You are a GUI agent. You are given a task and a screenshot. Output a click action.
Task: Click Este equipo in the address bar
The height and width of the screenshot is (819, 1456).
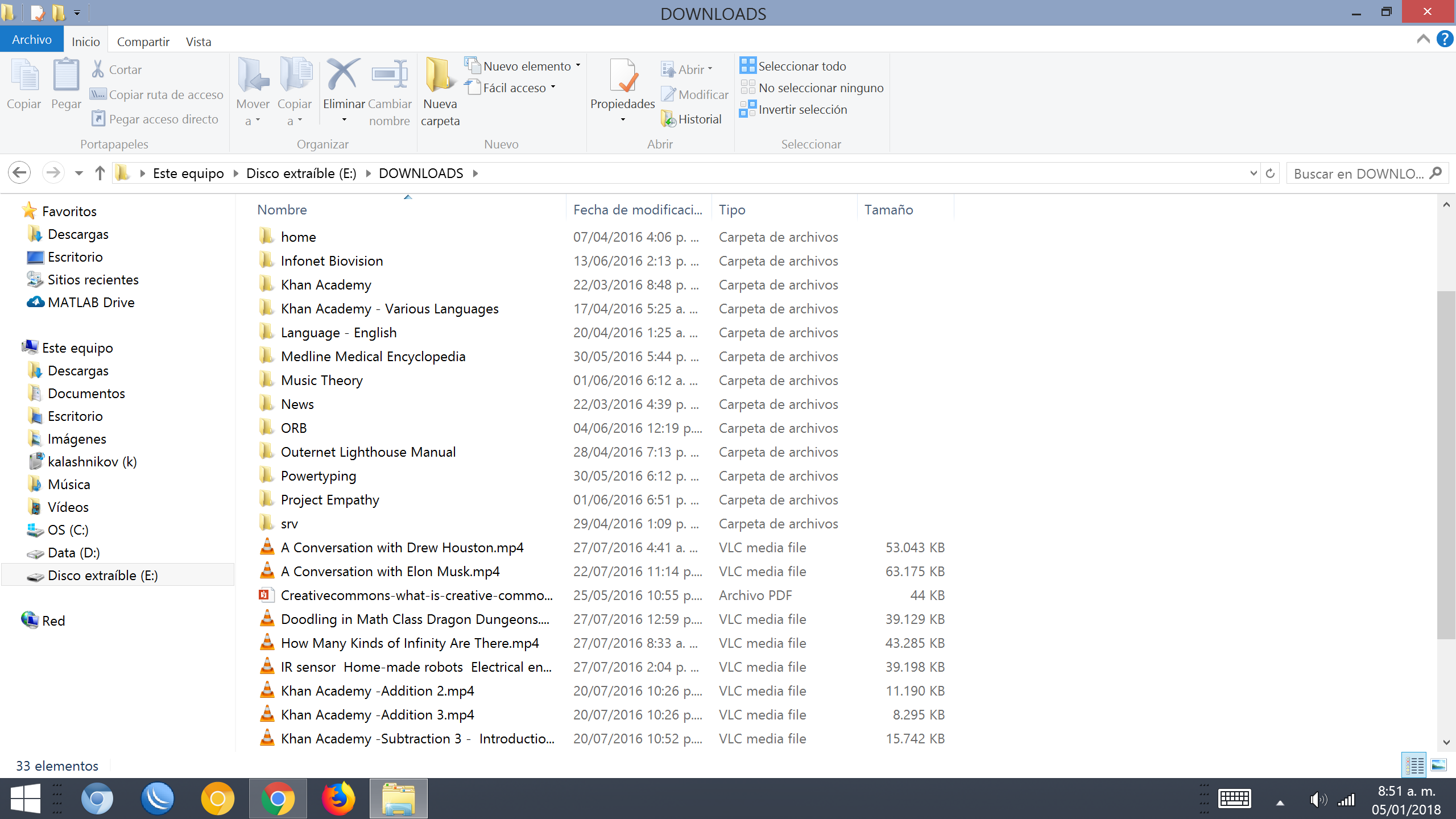188,173
